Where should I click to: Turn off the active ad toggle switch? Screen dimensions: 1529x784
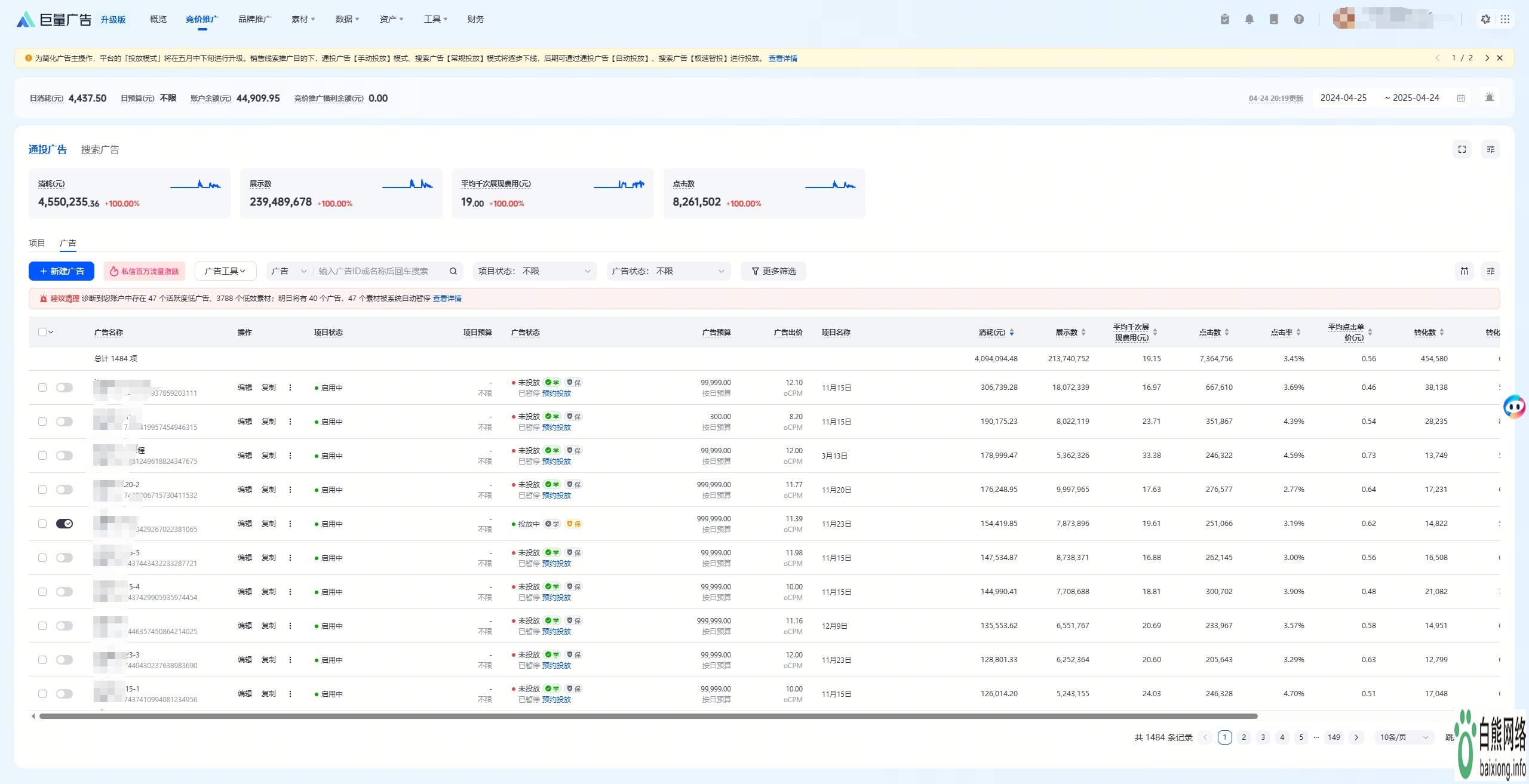(x=65, y=524)
